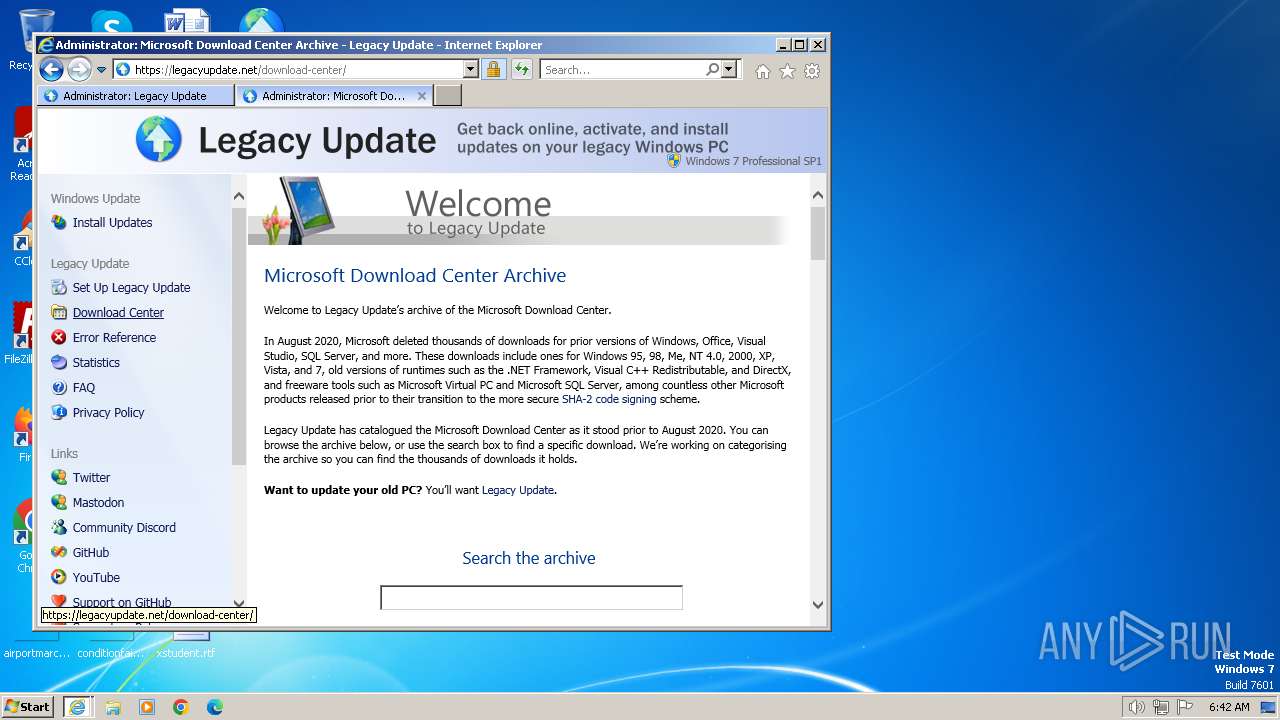Refresh the page with the green arrows button
The image size is (1280, 720).
tap(521, 70)
